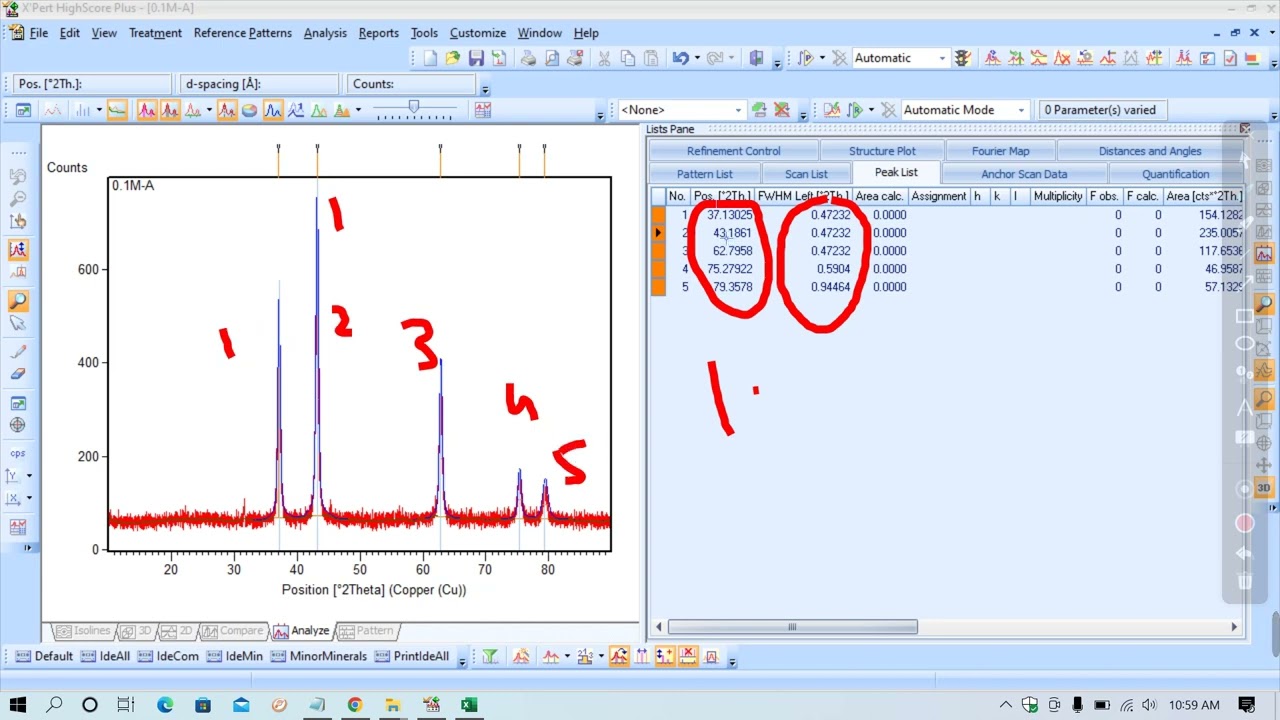This screenshot has width=1280, height=720.
Task: Expand the position readout toolbar overflow arrow
Action: pyautogui.click(x=485, y=88)
